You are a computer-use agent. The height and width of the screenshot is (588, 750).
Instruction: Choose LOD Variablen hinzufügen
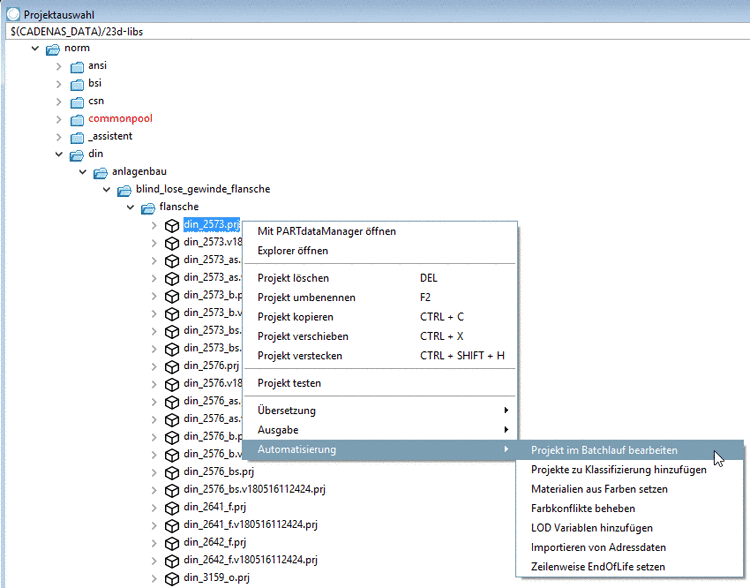click(630, 528)
